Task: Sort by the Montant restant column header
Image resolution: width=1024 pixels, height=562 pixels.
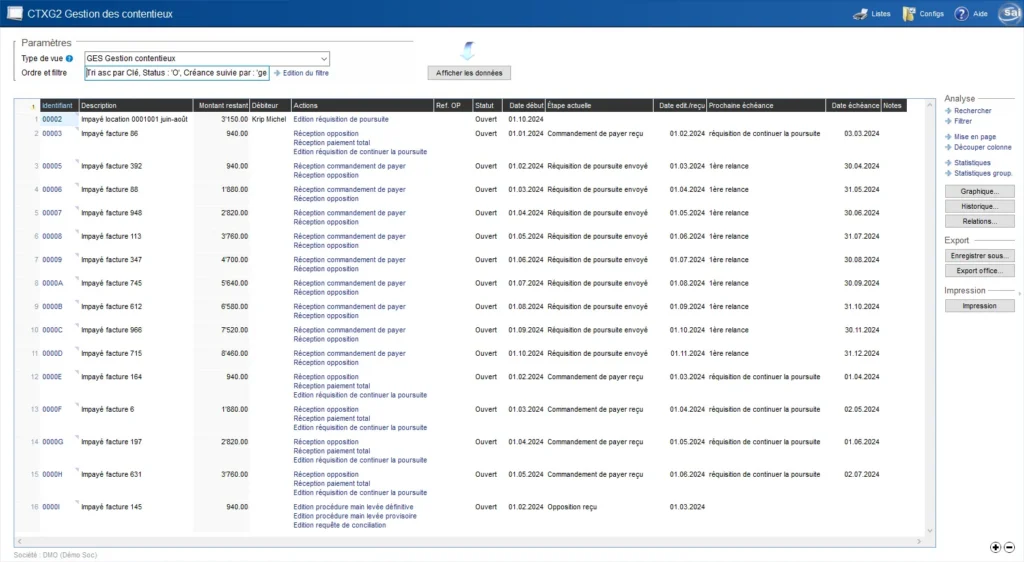Action: [x=221, y=106]
